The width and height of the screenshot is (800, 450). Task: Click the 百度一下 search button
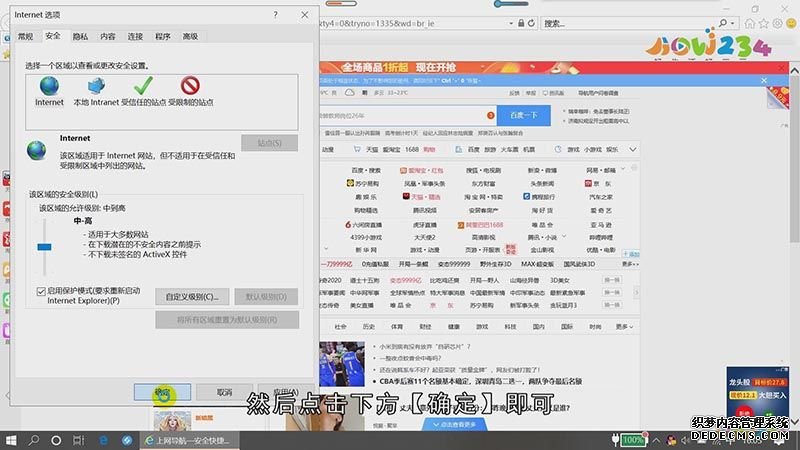pos(523,115)
